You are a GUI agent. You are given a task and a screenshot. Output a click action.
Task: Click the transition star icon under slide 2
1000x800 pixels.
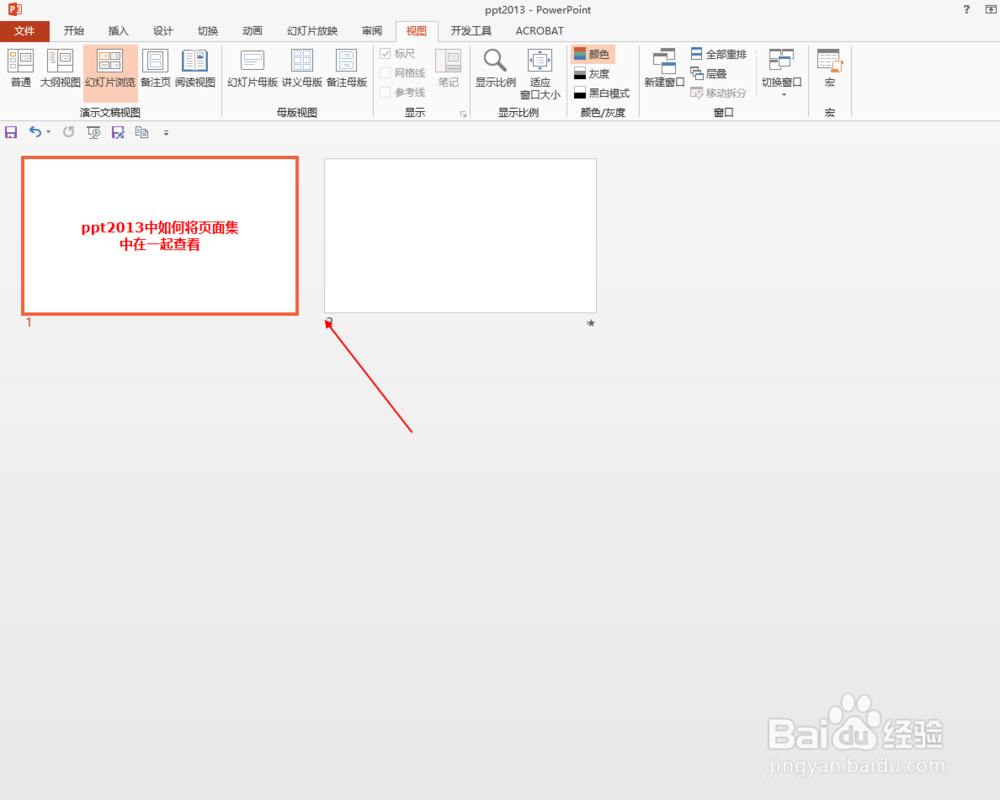tap(591, 323)
